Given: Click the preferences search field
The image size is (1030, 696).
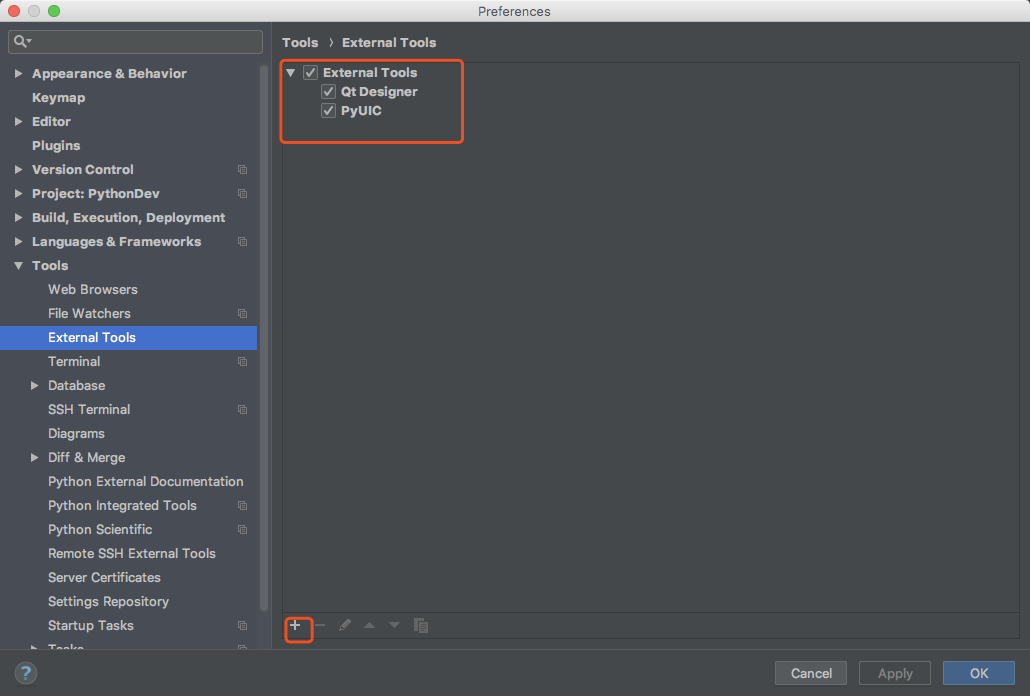Looking at the screenshot, I should point(135,42).
